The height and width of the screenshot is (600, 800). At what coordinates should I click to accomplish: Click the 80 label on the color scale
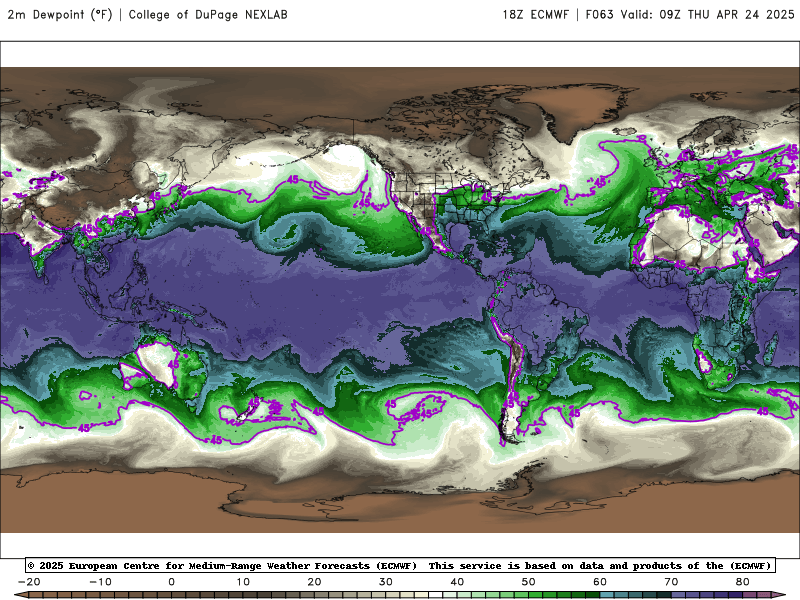coord(743,582)
